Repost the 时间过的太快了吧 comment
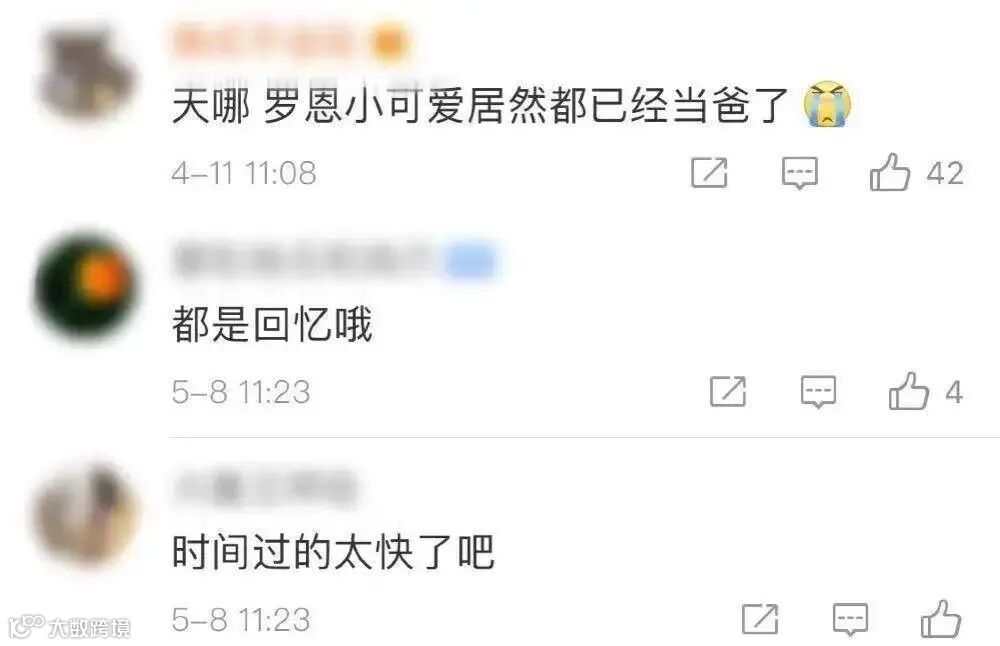 click(x=760, y=619)
